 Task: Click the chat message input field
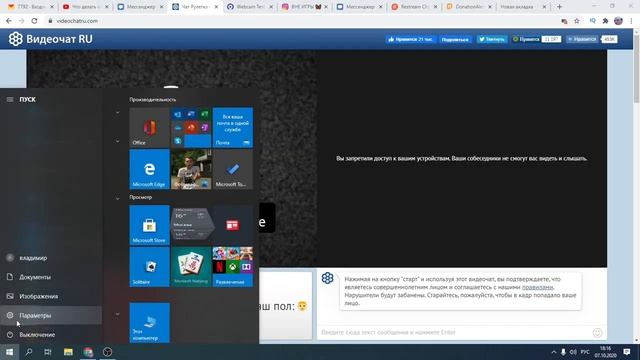(454, 332)
